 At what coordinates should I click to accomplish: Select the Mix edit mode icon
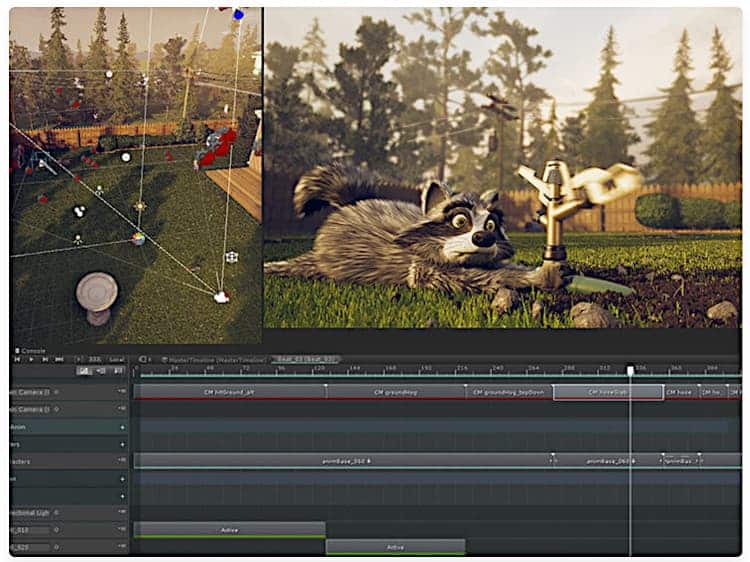[x=84, y=371]
